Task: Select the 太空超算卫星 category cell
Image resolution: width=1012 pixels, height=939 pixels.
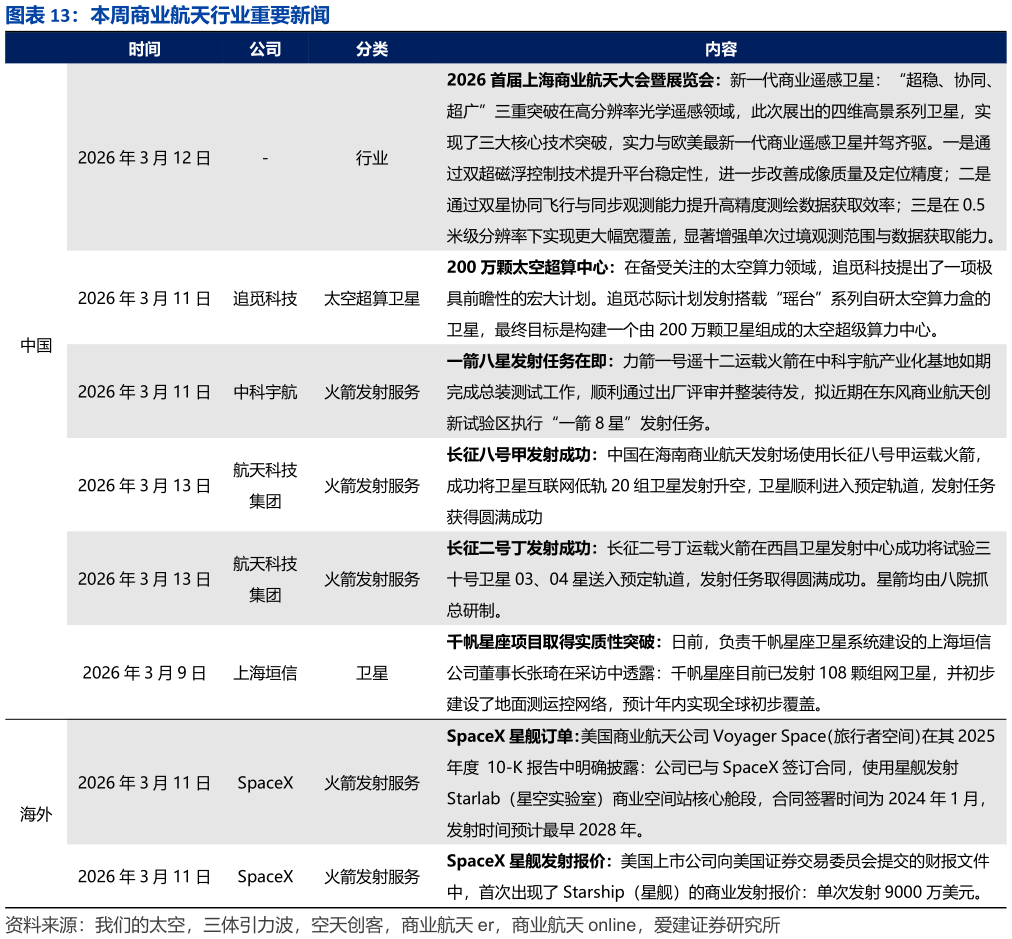Action: [371, 298]
